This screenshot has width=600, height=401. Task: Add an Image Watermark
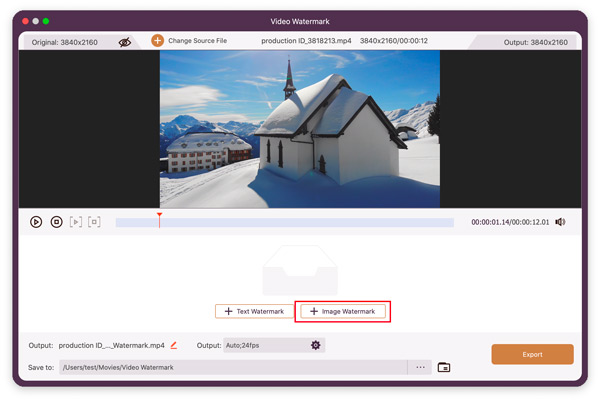(x=343, y=311)
